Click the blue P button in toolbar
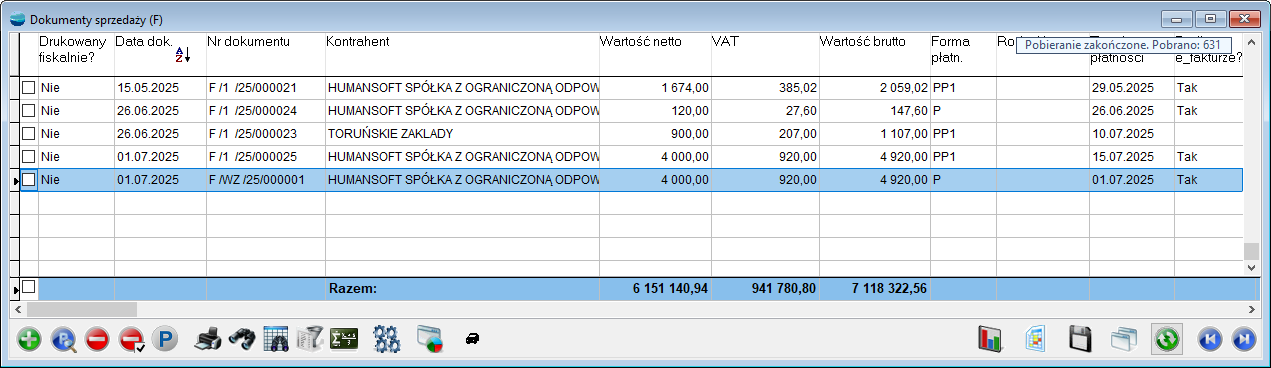The image size is (1271, 368). (x=164, y=339)
